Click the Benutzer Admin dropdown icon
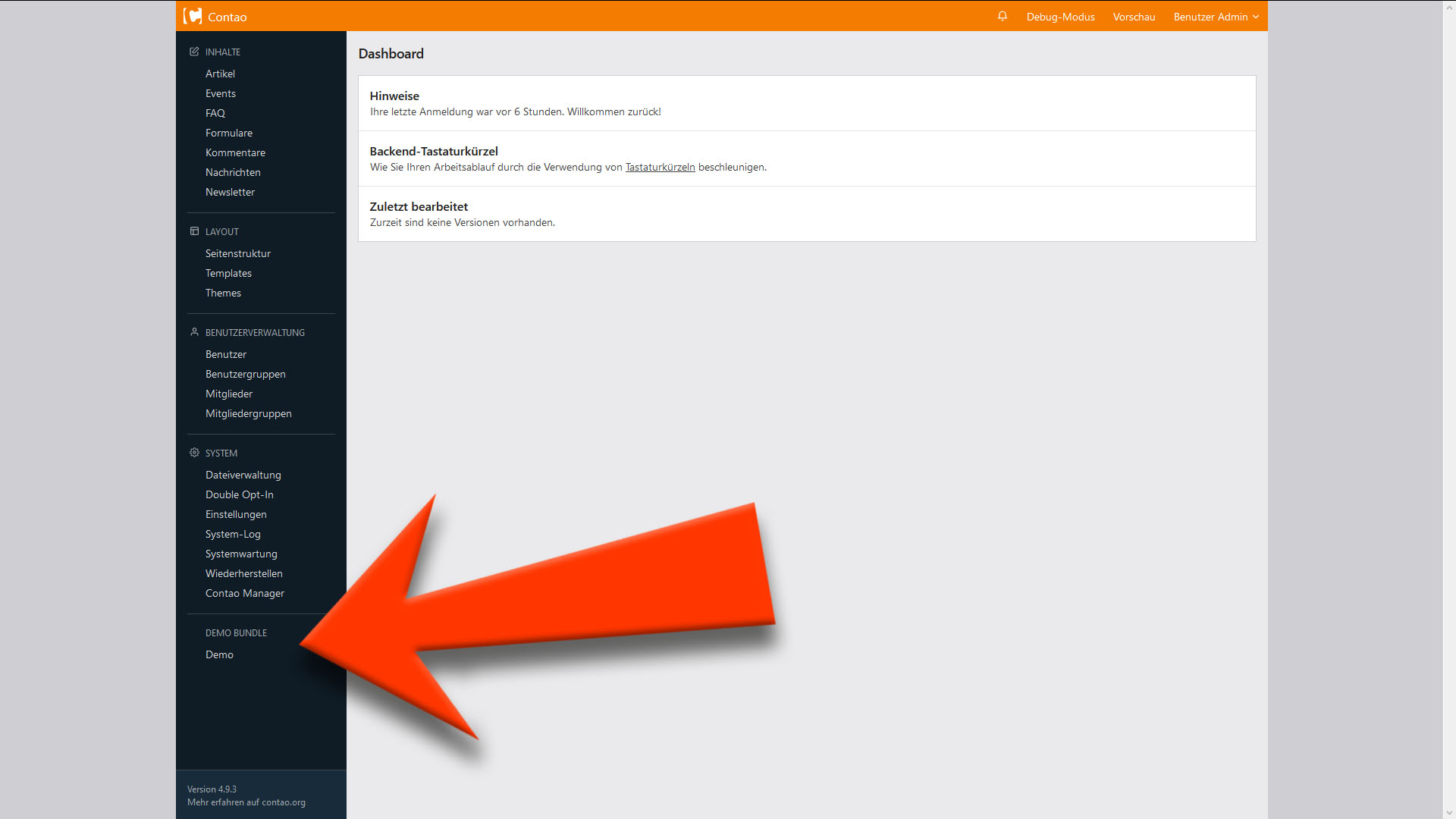The width and height of the screenshot is (1456, 819). [1258, 17]
